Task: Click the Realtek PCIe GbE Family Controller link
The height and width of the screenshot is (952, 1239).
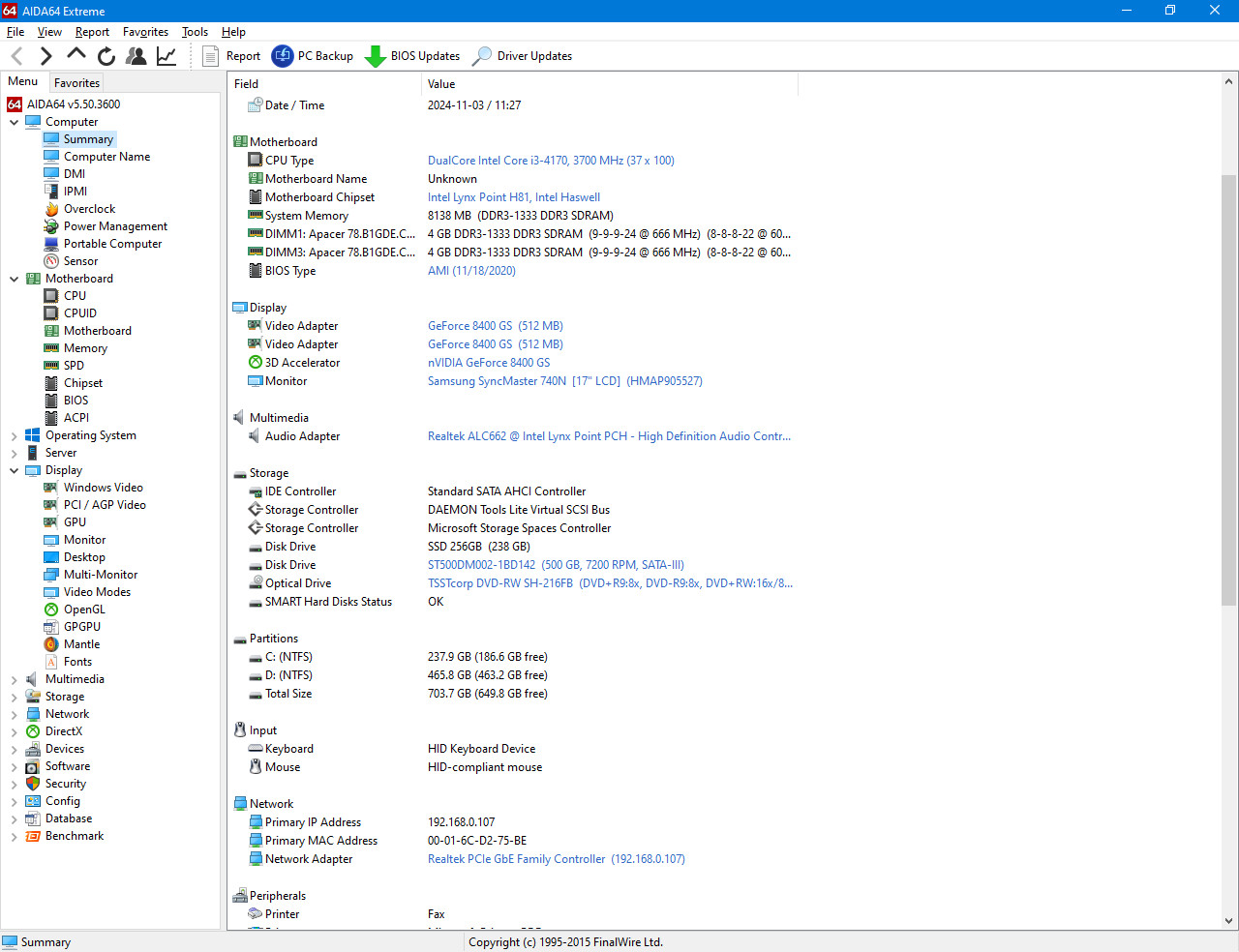Action: tap(516, 859)
